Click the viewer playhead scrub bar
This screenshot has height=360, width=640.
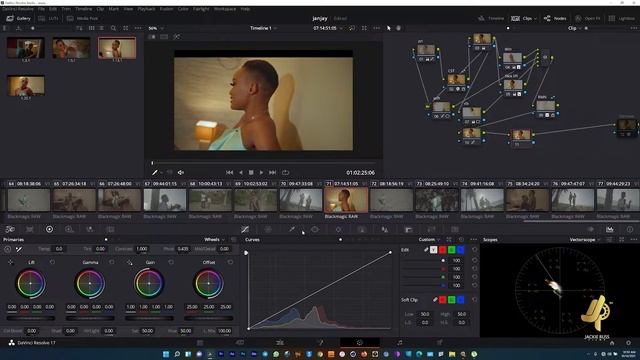263,163
